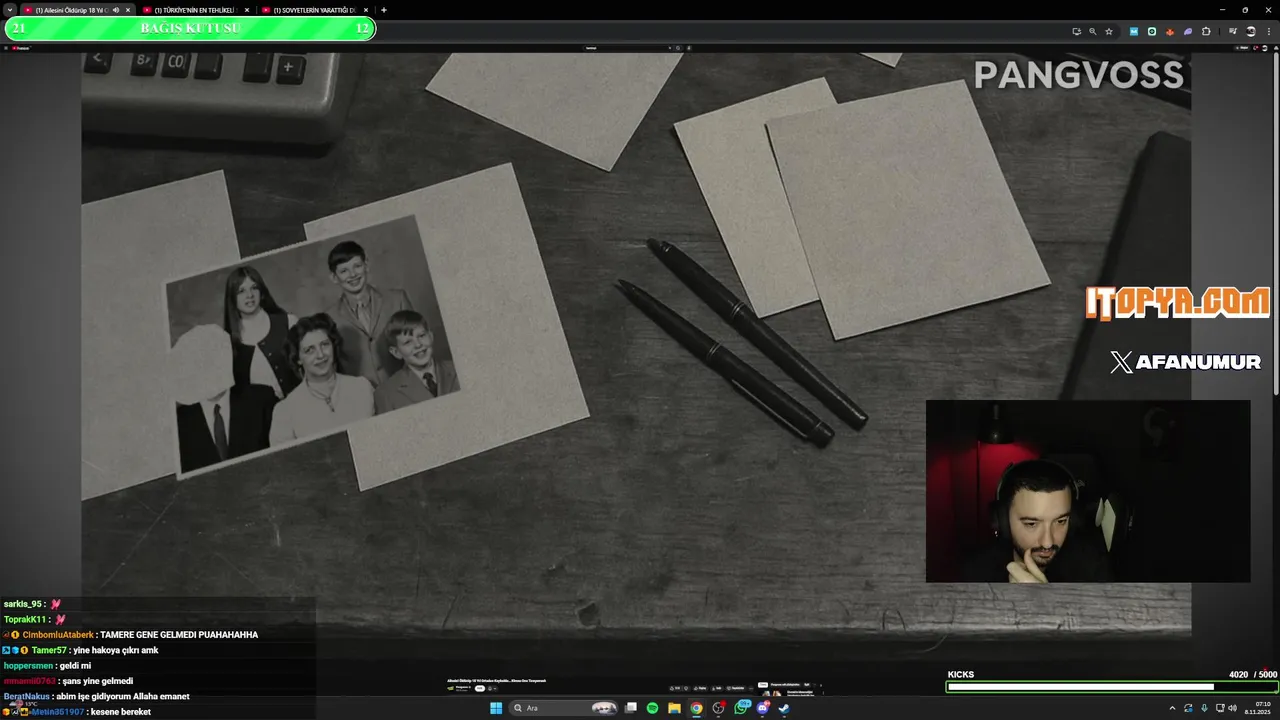Open WhatsApp from the taskbar
1280x720 pixels.
click(741, 708)
